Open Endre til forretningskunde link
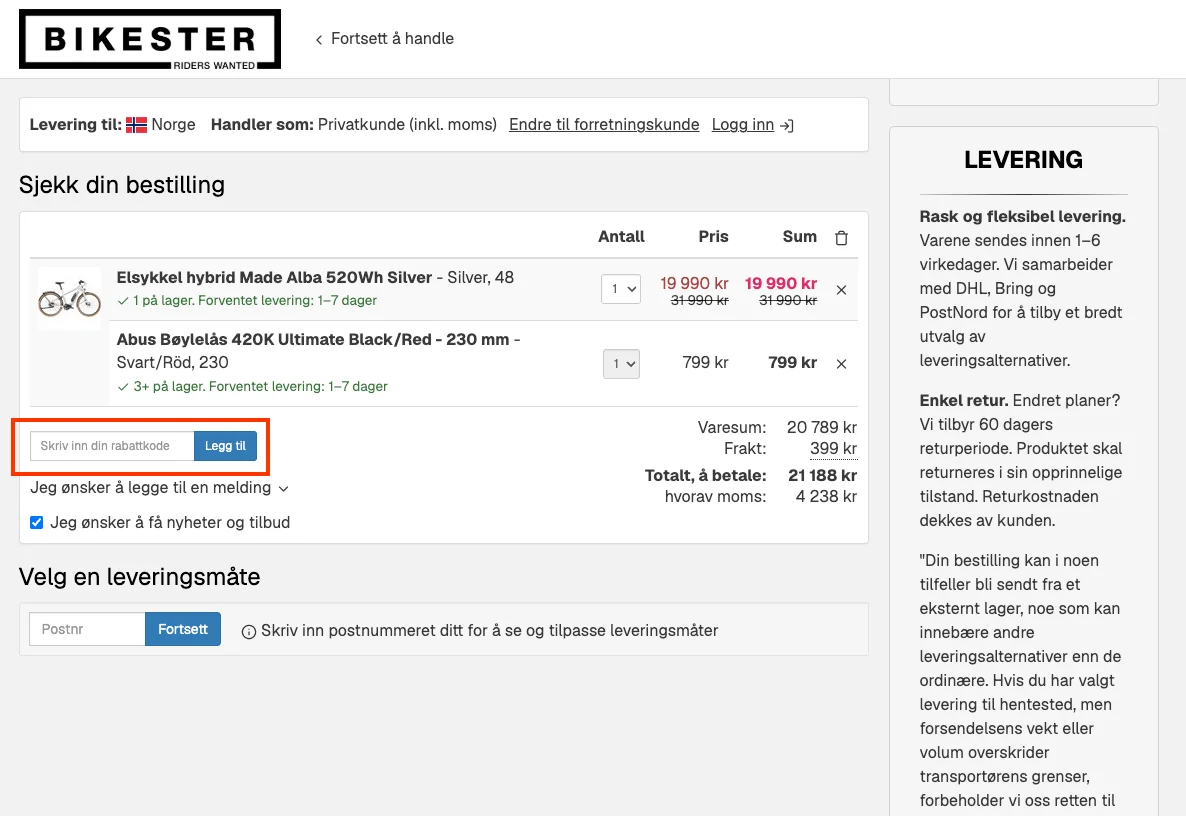The height and width of the screenshot is (816, 1186). 604,124
